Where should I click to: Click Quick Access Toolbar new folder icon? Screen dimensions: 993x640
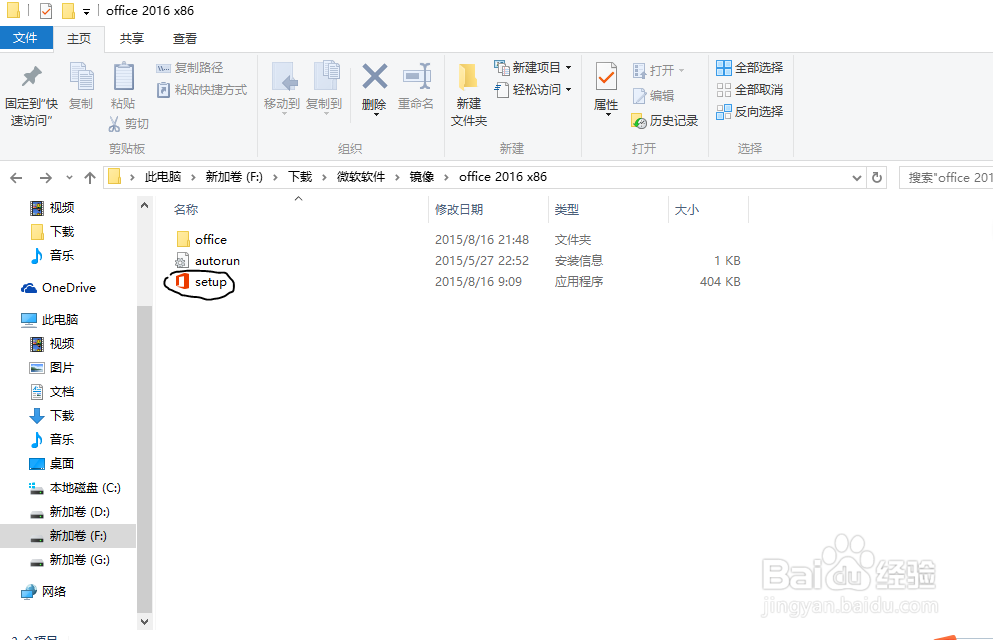tap(68, 11)
